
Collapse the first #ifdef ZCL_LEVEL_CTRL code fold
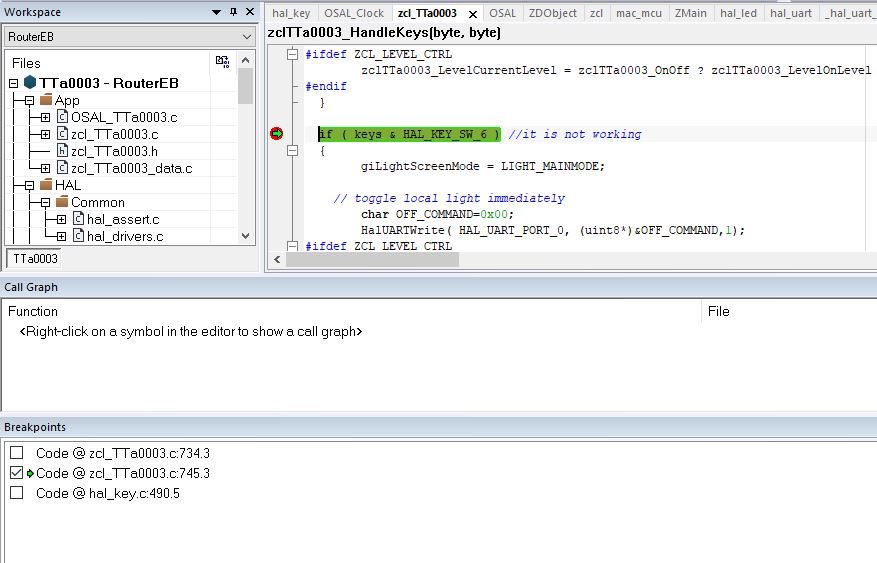(x=292, y=54)
